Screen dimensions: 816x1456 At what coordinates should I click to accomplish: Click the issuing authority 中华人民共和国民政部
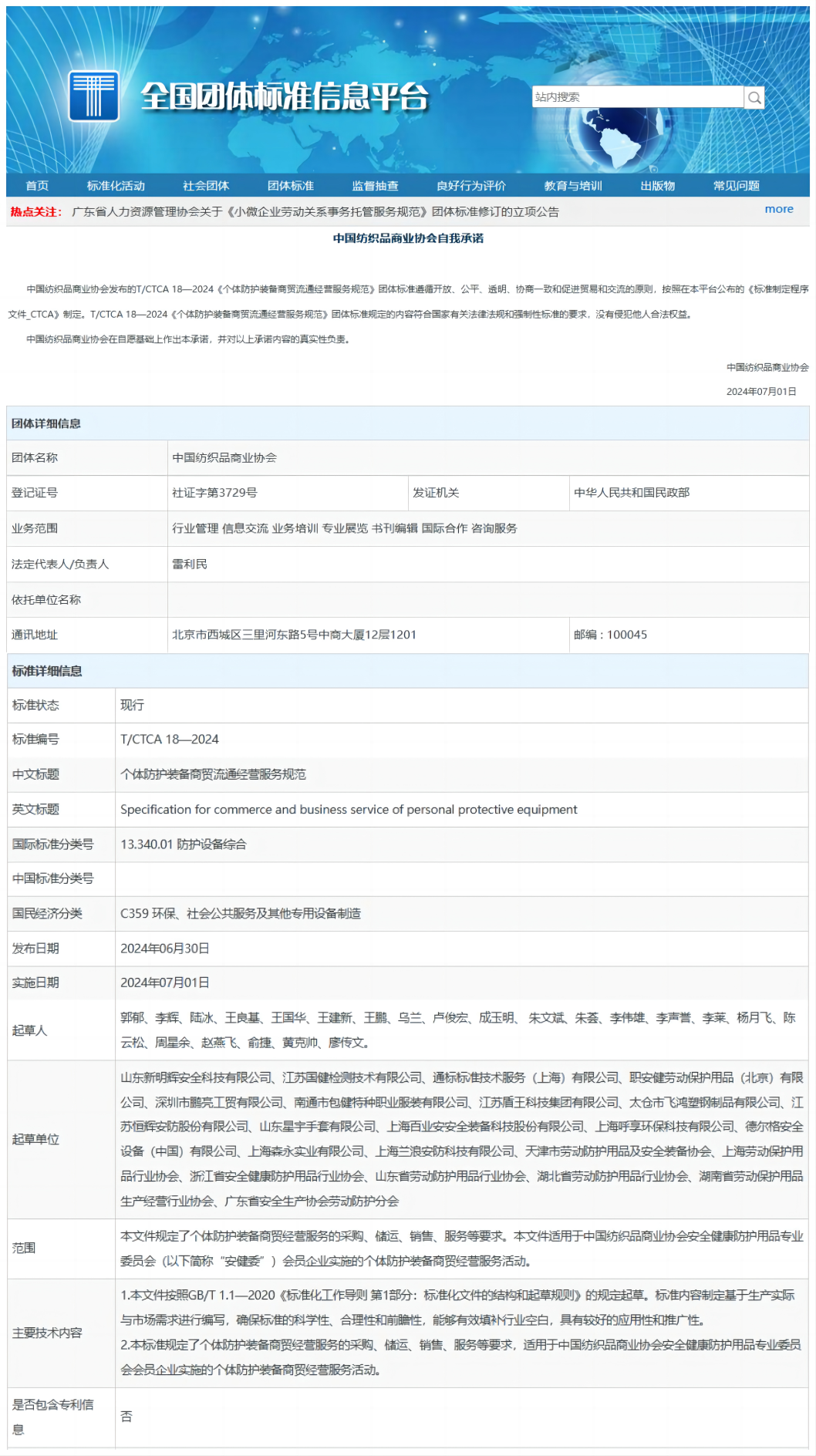coord(632,493)
